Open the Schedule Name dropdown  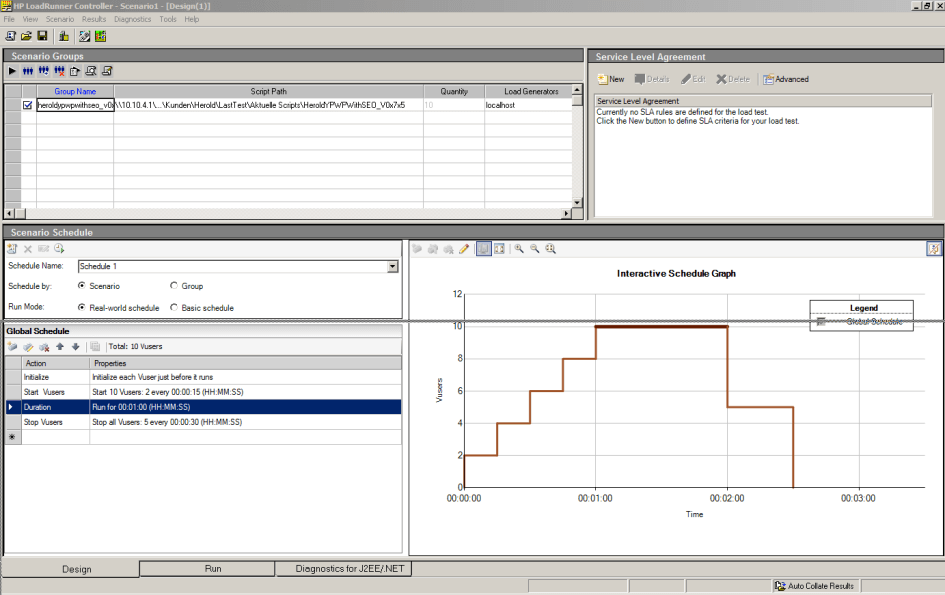pyautogui.click(x=392, y=266)
